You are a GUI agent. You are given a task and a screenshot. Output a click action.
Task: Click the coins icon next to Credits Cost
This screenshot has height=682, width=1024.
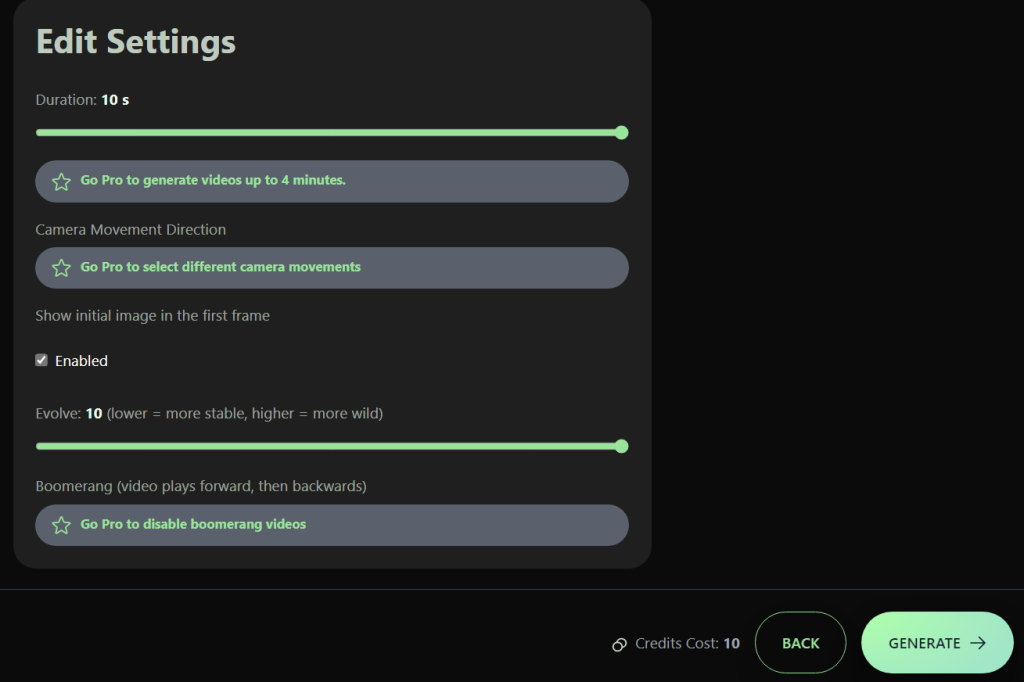pos(620,644)
